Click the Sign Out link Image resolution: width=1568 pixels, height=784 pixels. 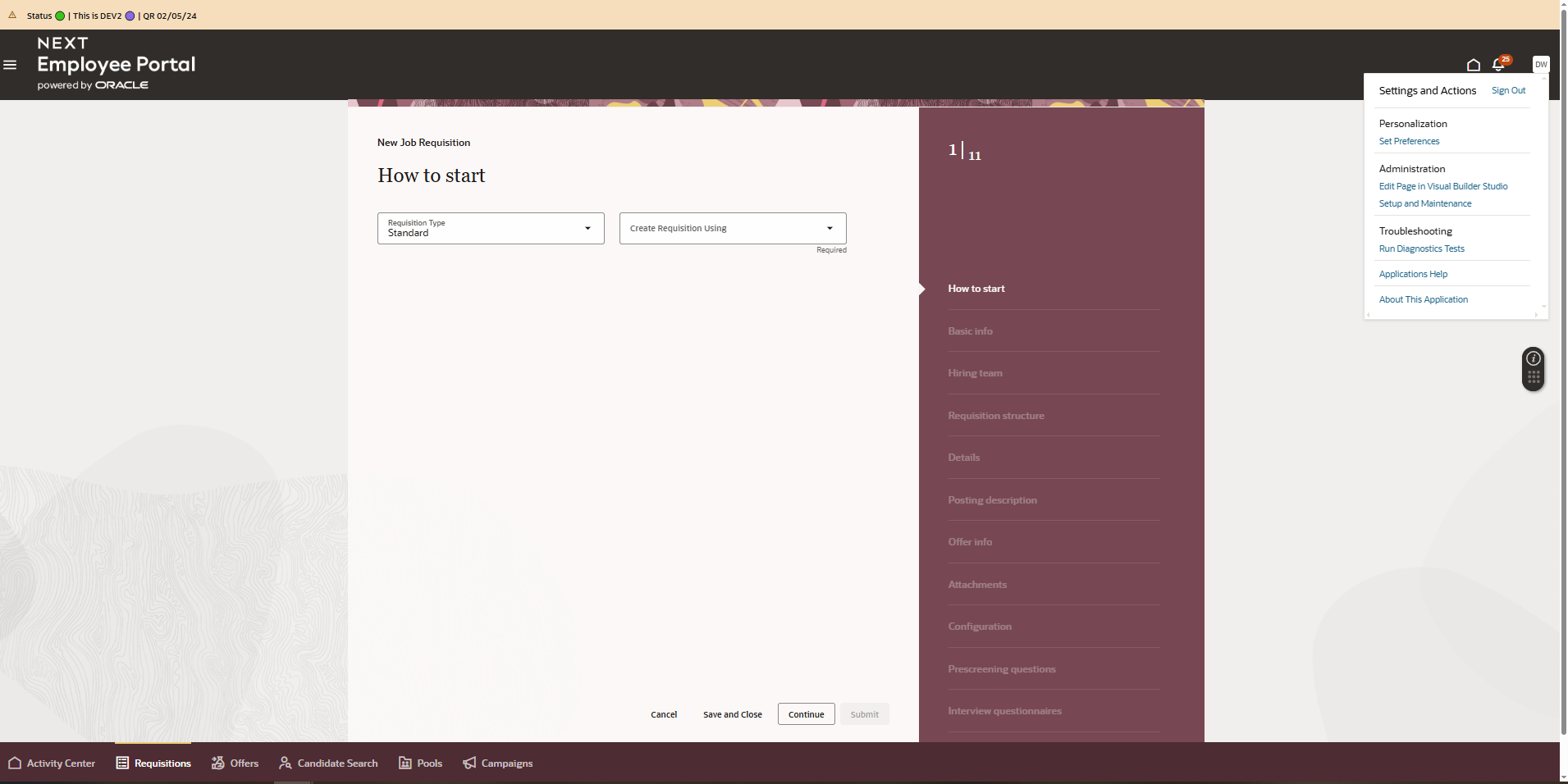1508,90
